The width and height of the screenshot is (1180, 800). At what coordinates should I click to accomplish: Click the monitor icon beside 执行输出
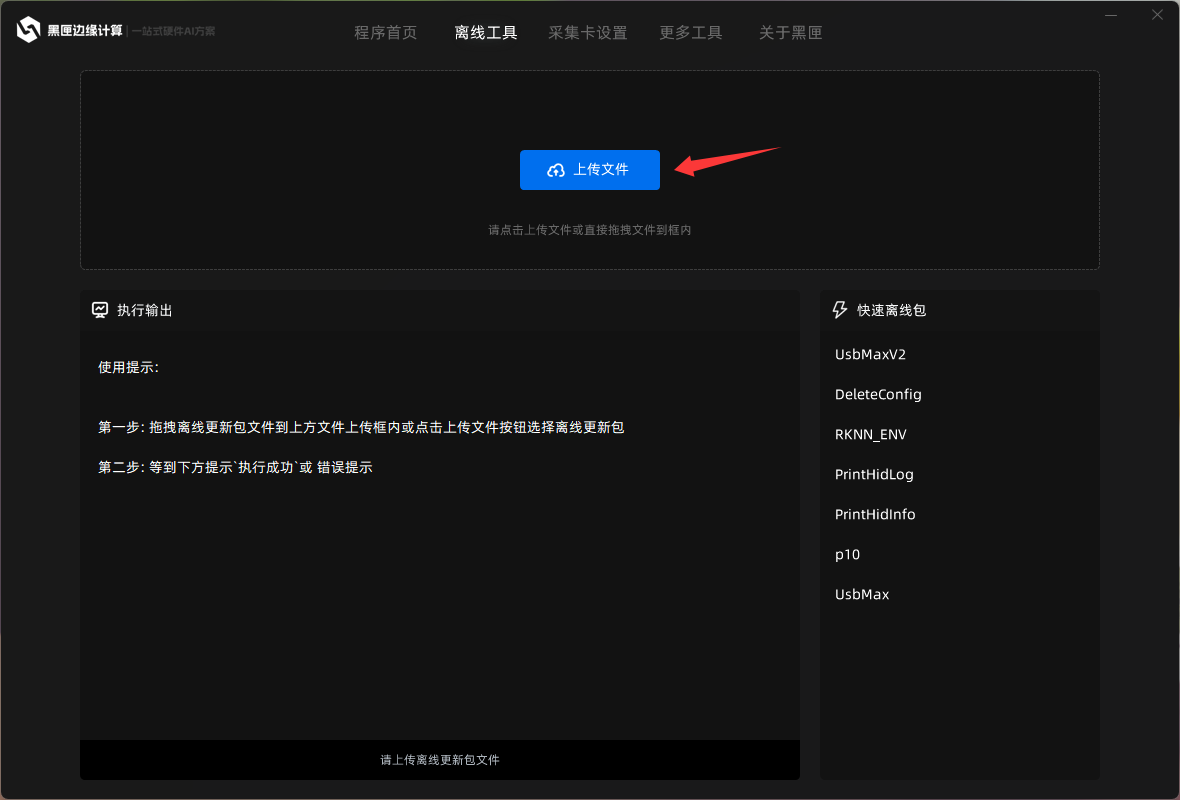[99, 310]
